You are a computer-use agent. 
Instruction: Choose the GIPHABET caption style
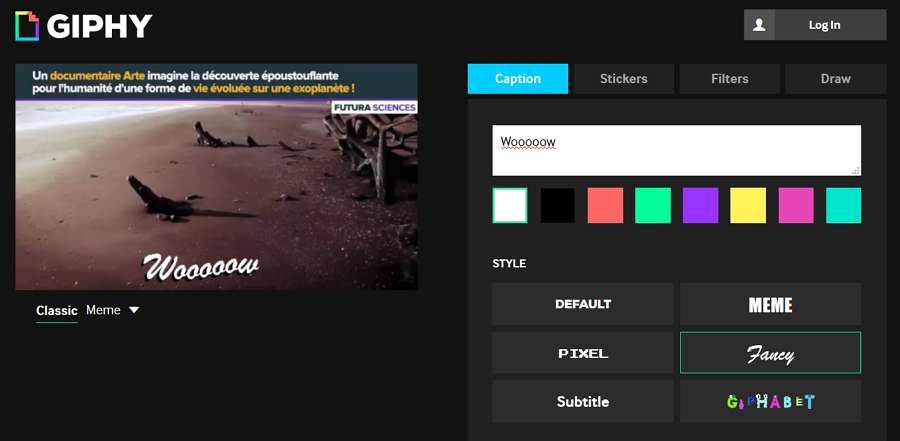(x=770, y=401)
